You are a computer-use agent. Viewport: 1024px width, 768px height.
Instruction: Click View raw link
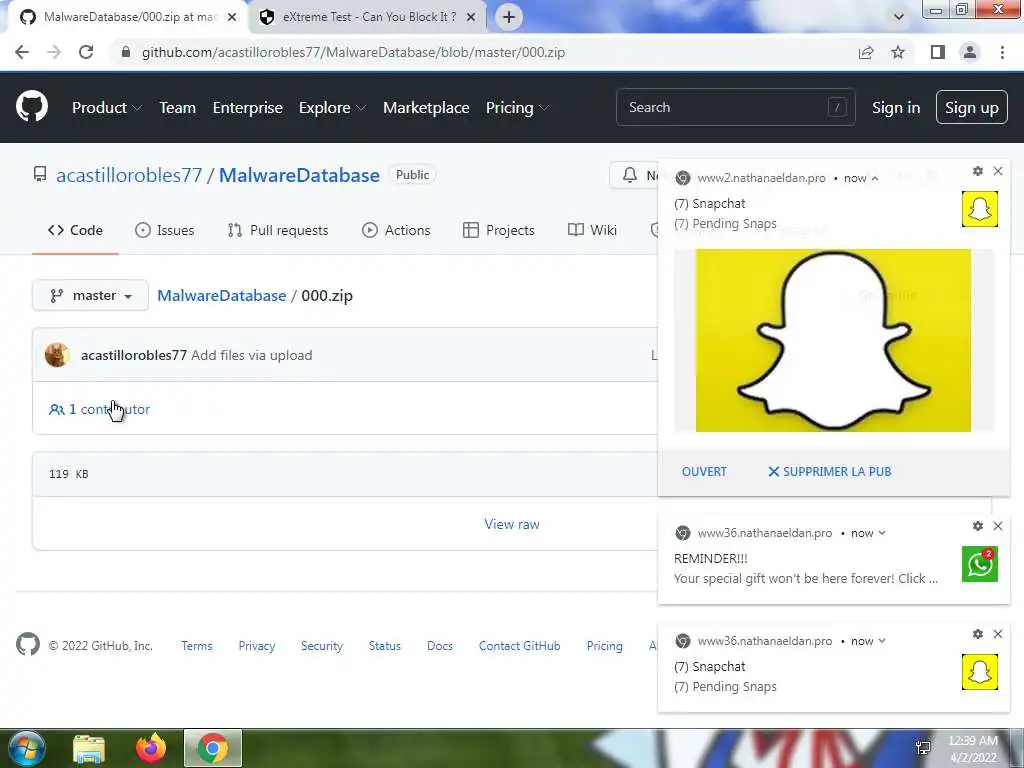[512, 524]
